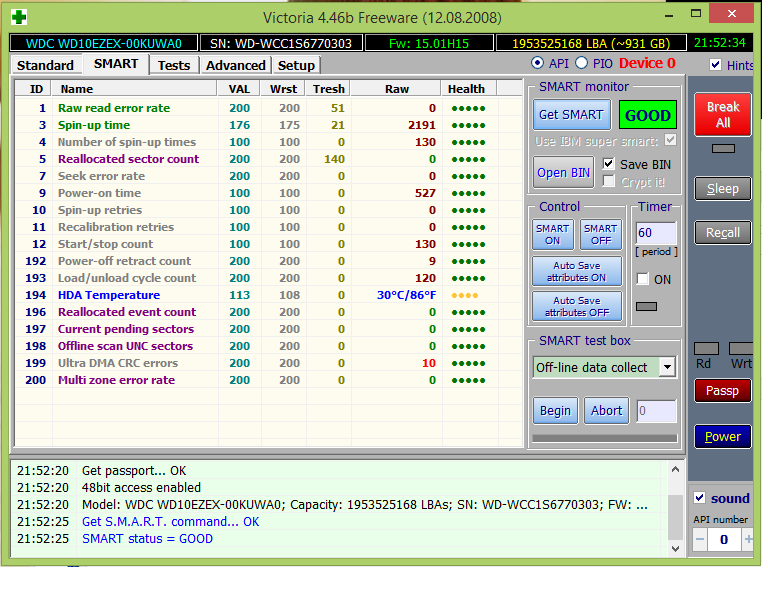Click the green cross Victoria app icon
This screenshot has height=614, width=768.
tap(19, 17)
